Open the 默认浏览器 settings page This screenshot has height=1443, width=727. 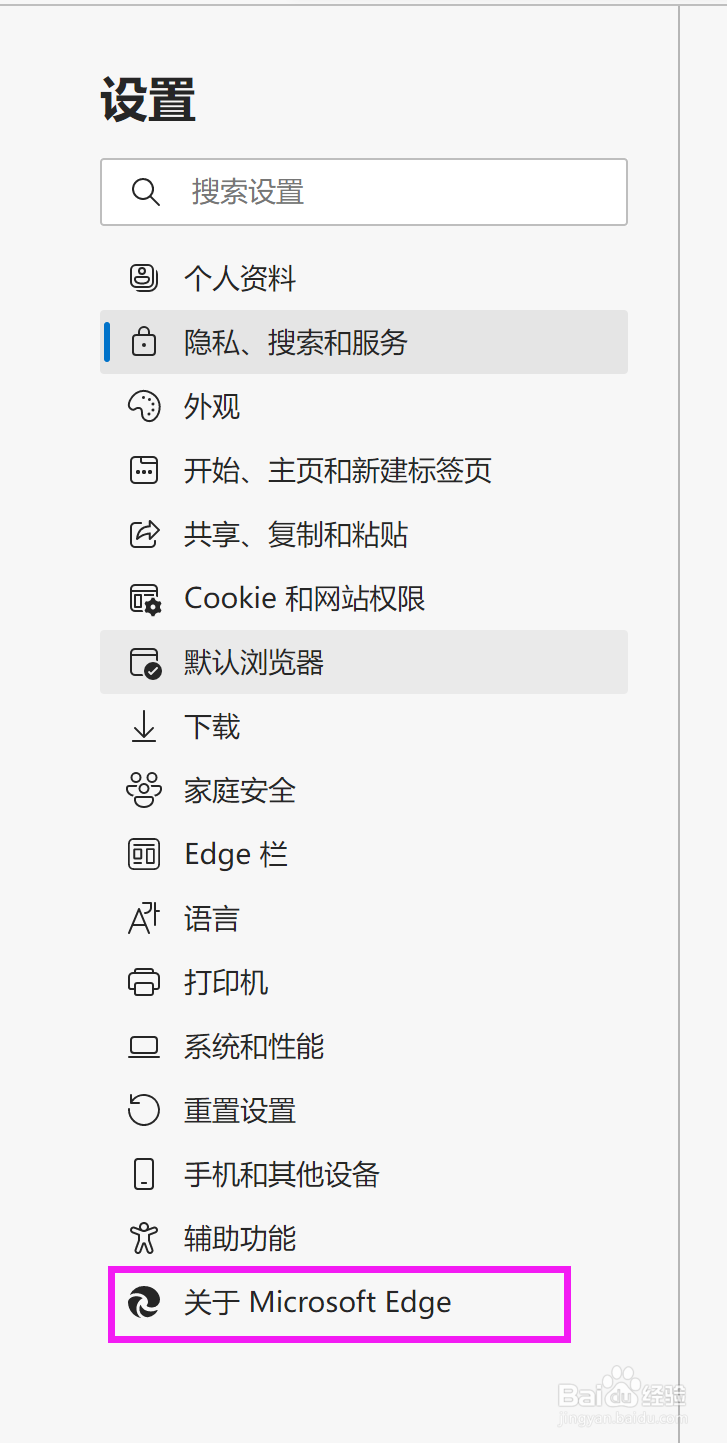click(364, 662)
